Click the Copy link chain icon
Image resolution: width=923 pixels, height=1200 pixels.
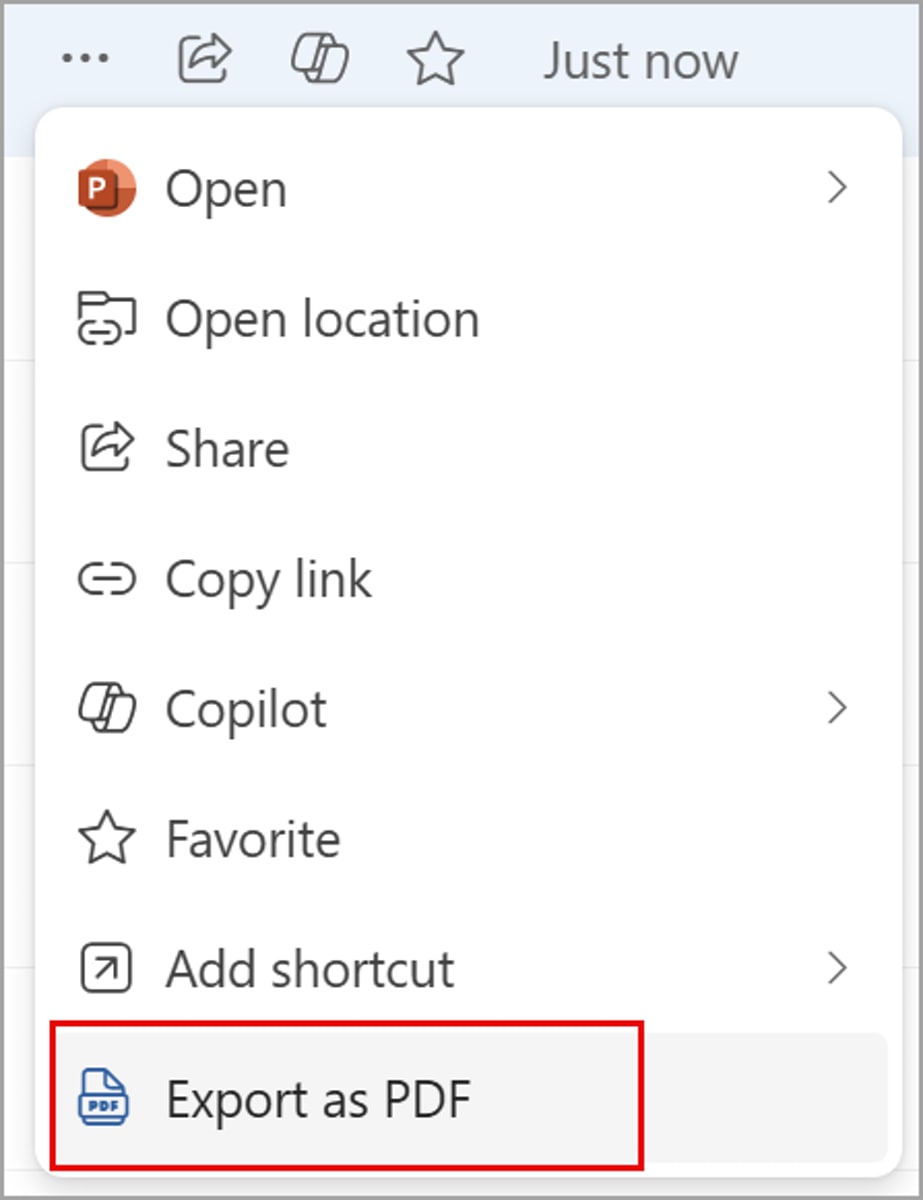pos(106,579)
